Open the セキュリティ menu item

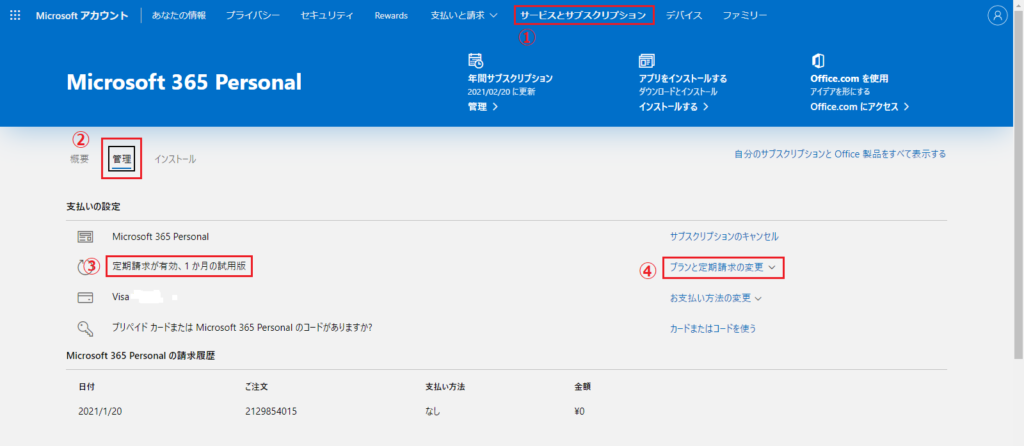327,16
